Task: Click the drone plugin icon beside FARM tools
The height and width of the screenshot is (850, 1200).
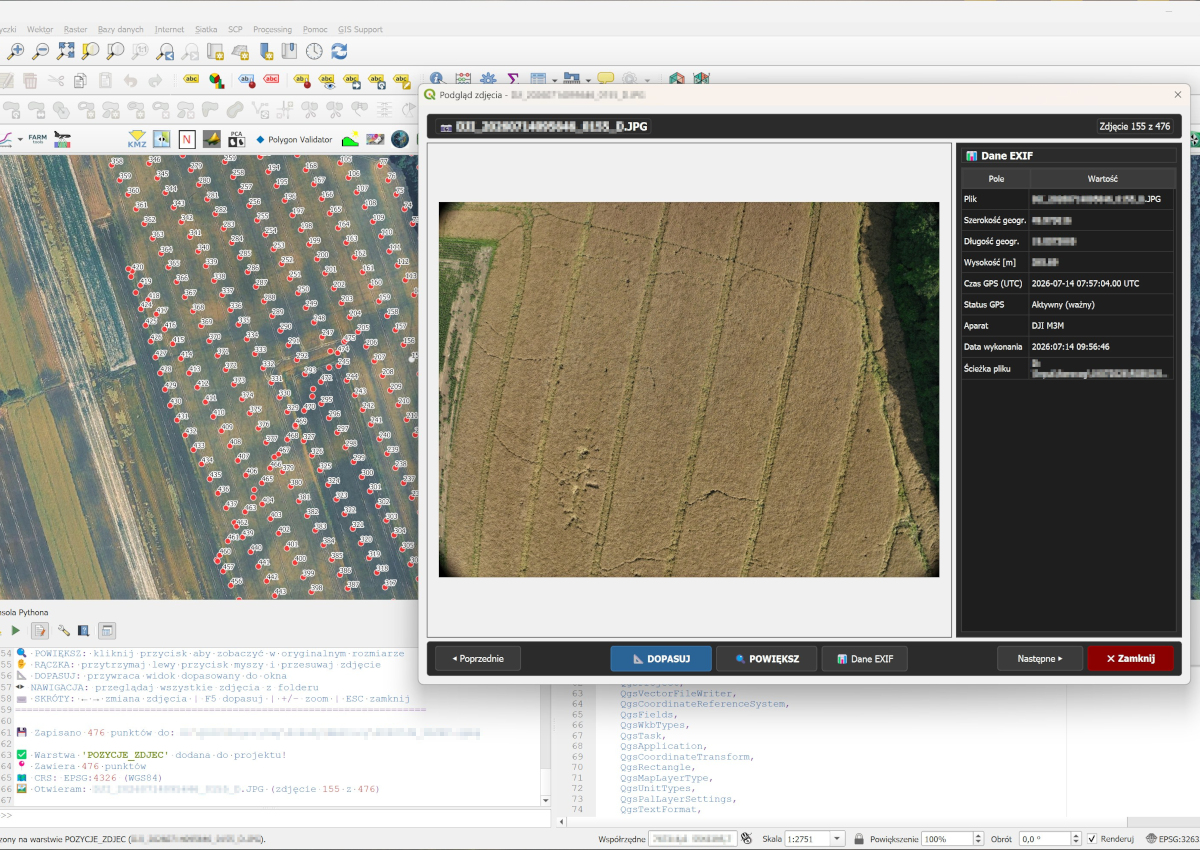Action: (x=63, y=139)
